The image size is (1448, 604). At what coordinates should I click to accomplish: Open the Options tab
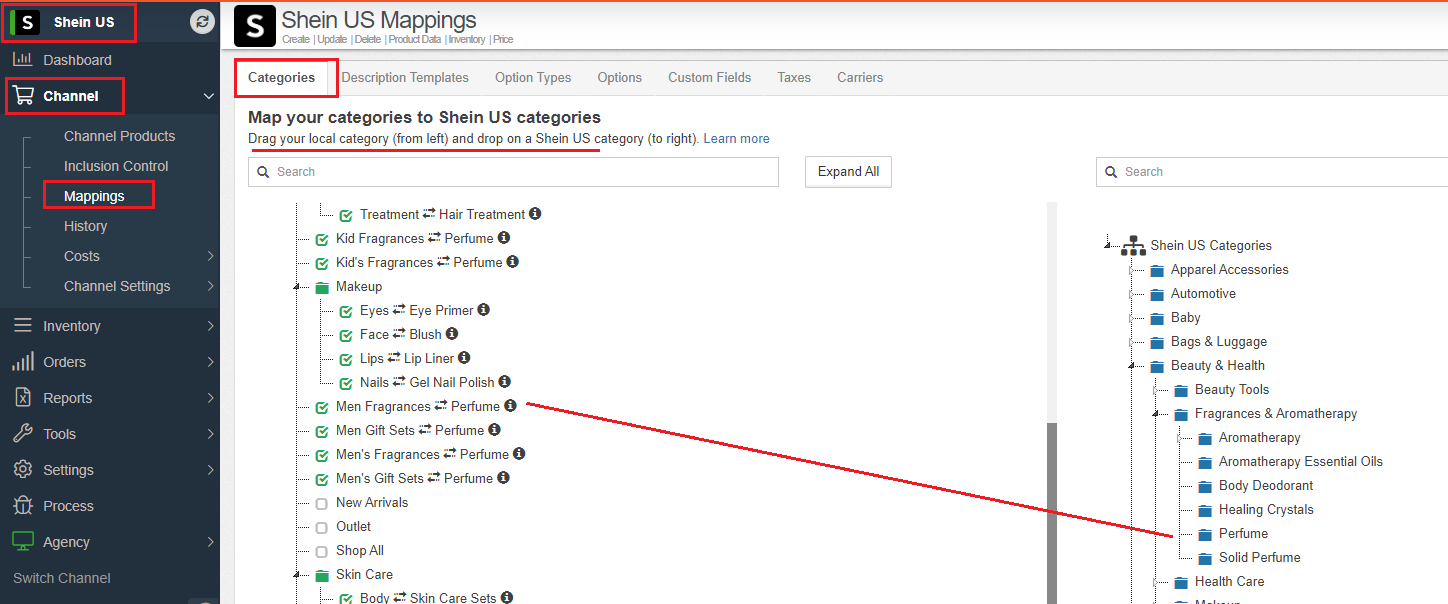click(x=620, y=77)
